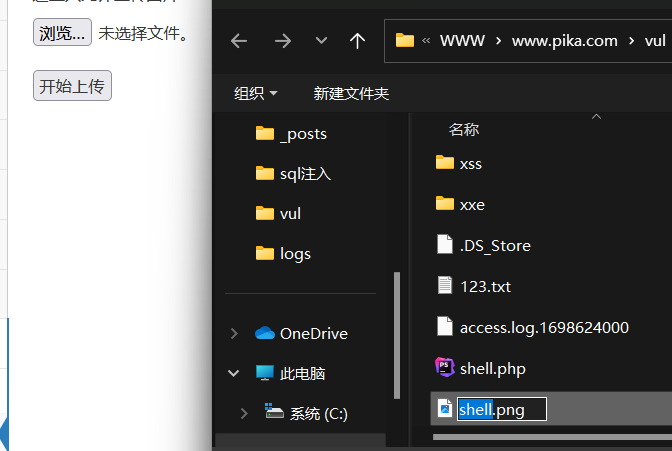Select the xss folder icon
The image size is (672, 451).
tap(445, 163)
